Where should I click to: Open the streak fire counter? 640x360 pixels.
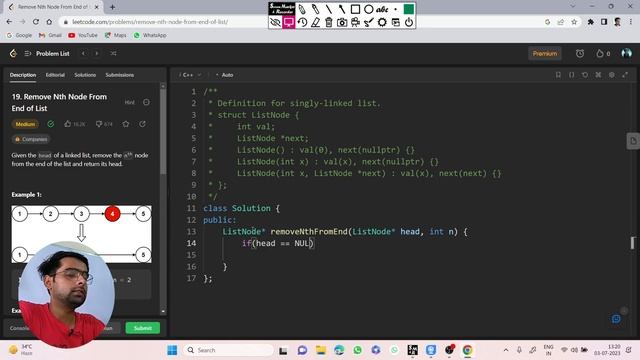tap(603, 53)
